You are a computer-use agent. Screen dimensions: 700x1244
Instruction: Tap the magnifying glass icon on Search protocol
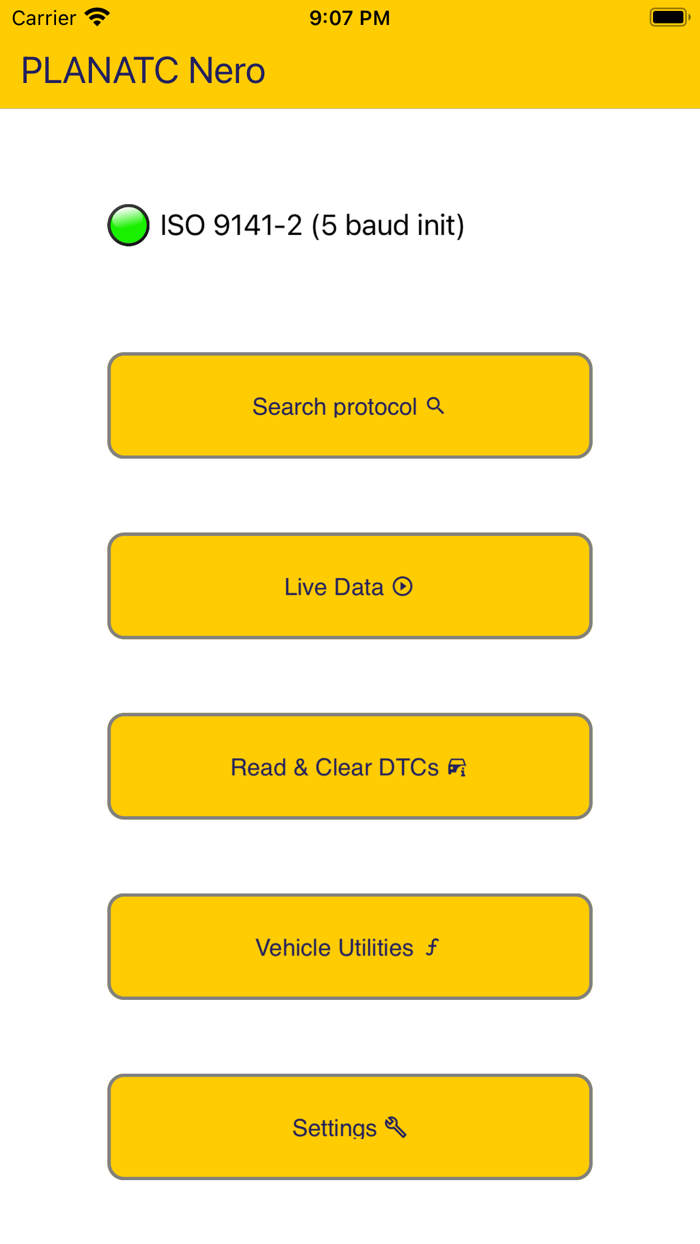click(435, 406)
